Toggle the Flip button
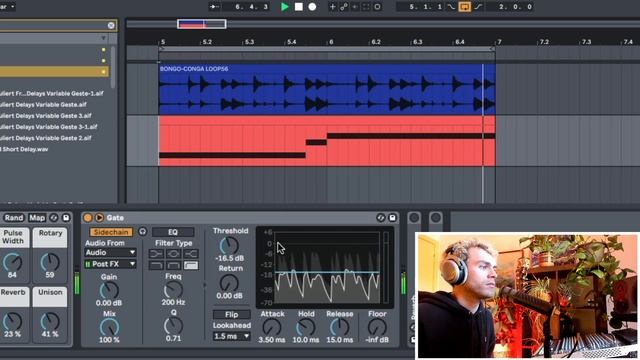 [x=231, y=314]
